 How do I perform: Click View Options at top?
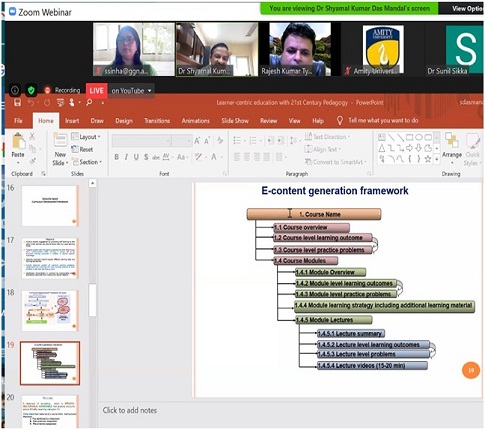[467, 9]
